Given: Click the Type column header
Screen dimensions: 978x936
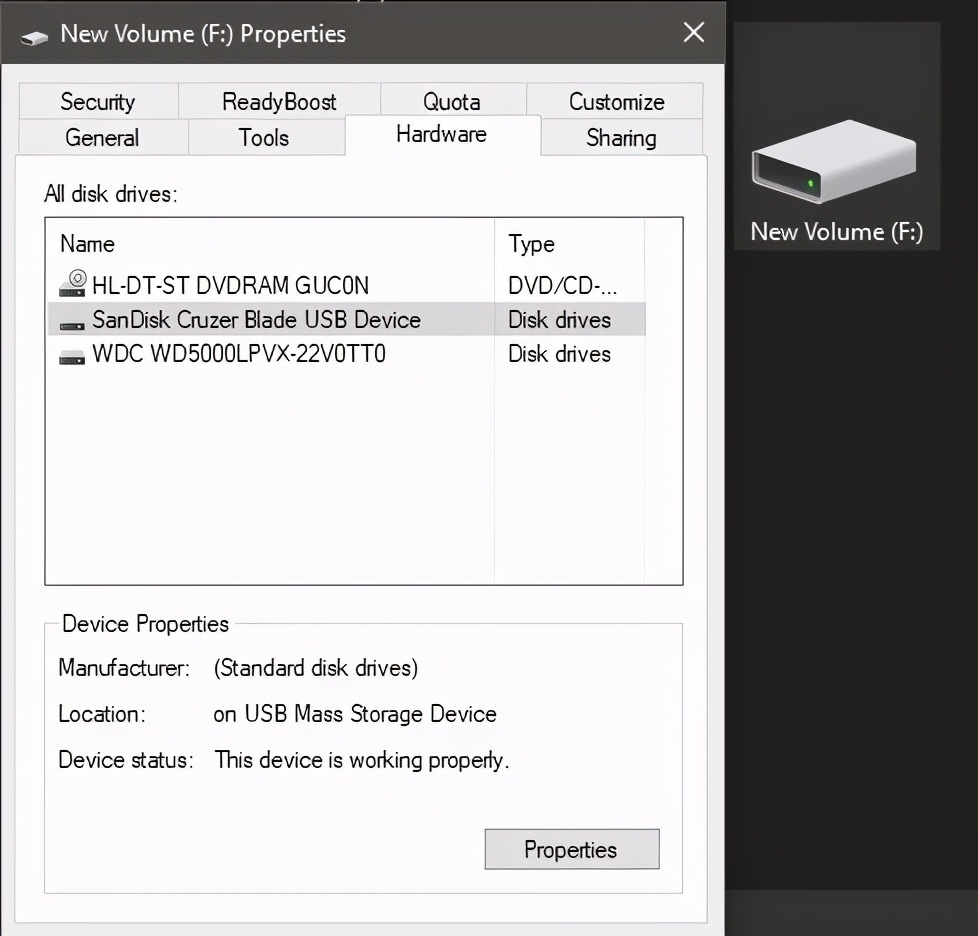Looking at the screenshot, I should coord(531,243).
